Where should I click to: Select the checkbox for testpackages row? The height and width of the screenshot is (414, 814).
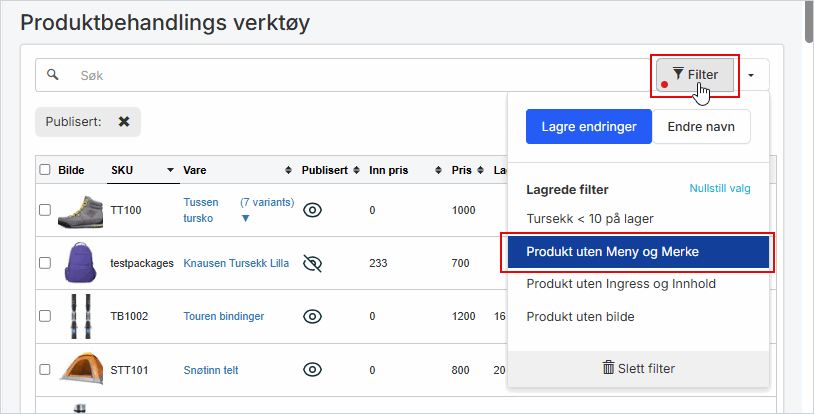[45, 263]
